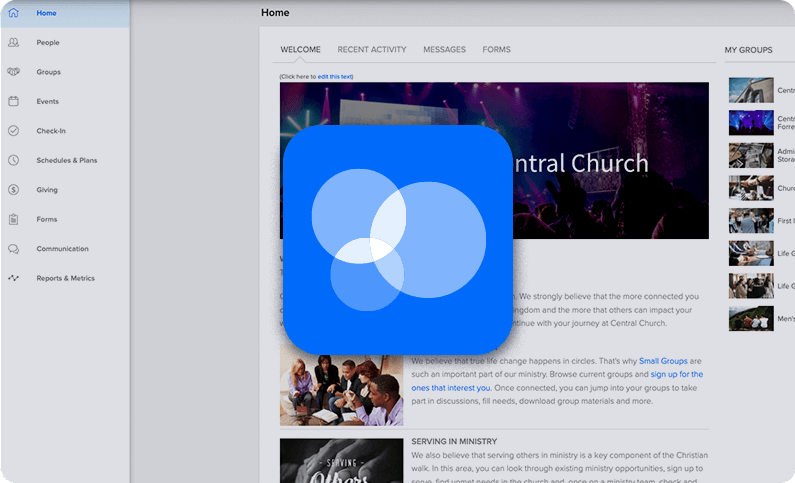
Task: Switch to the Recent Activity tab
Action: tap(372, 49)
